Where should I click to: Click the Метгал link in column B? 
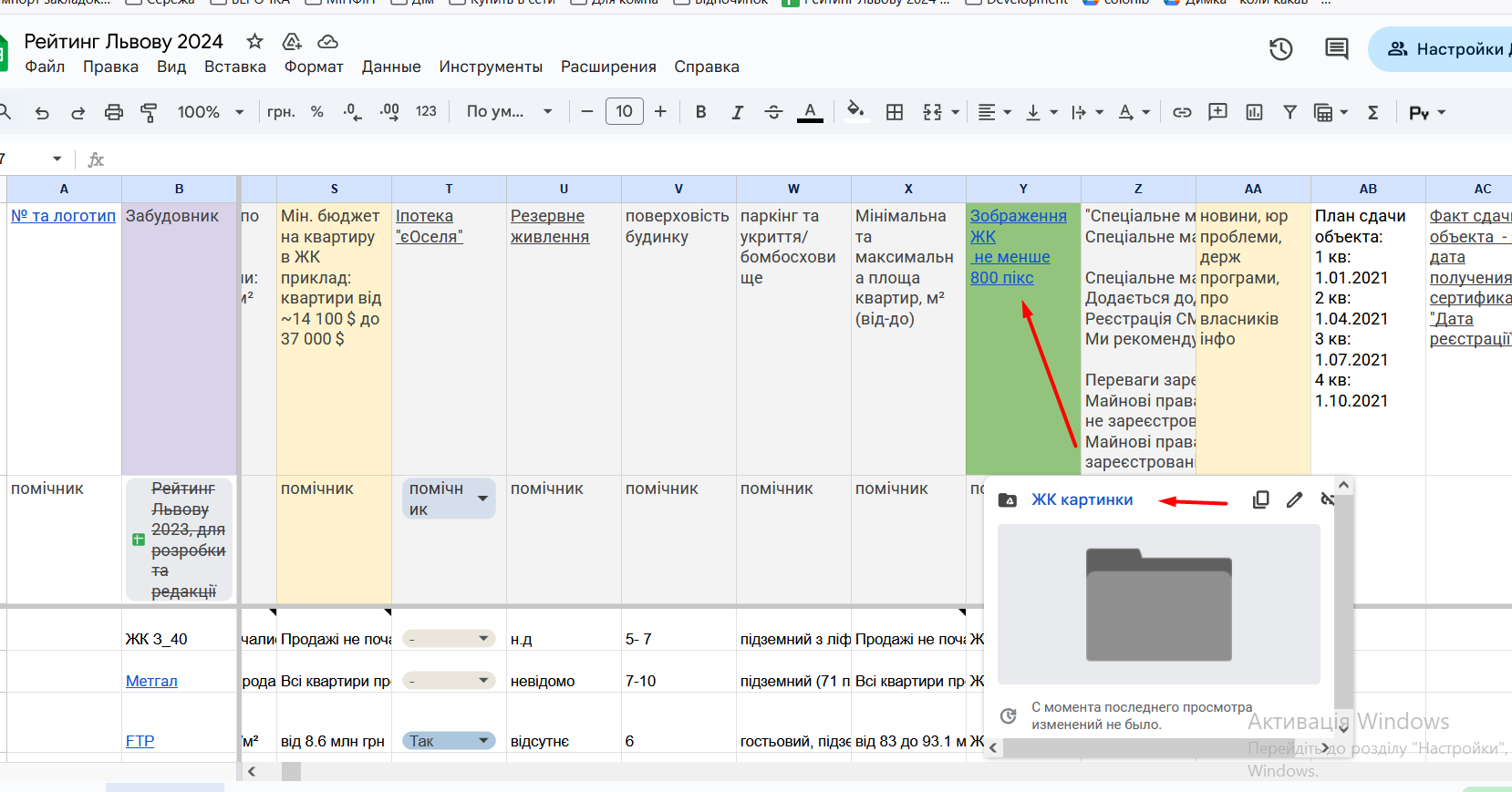coord(151,681)
